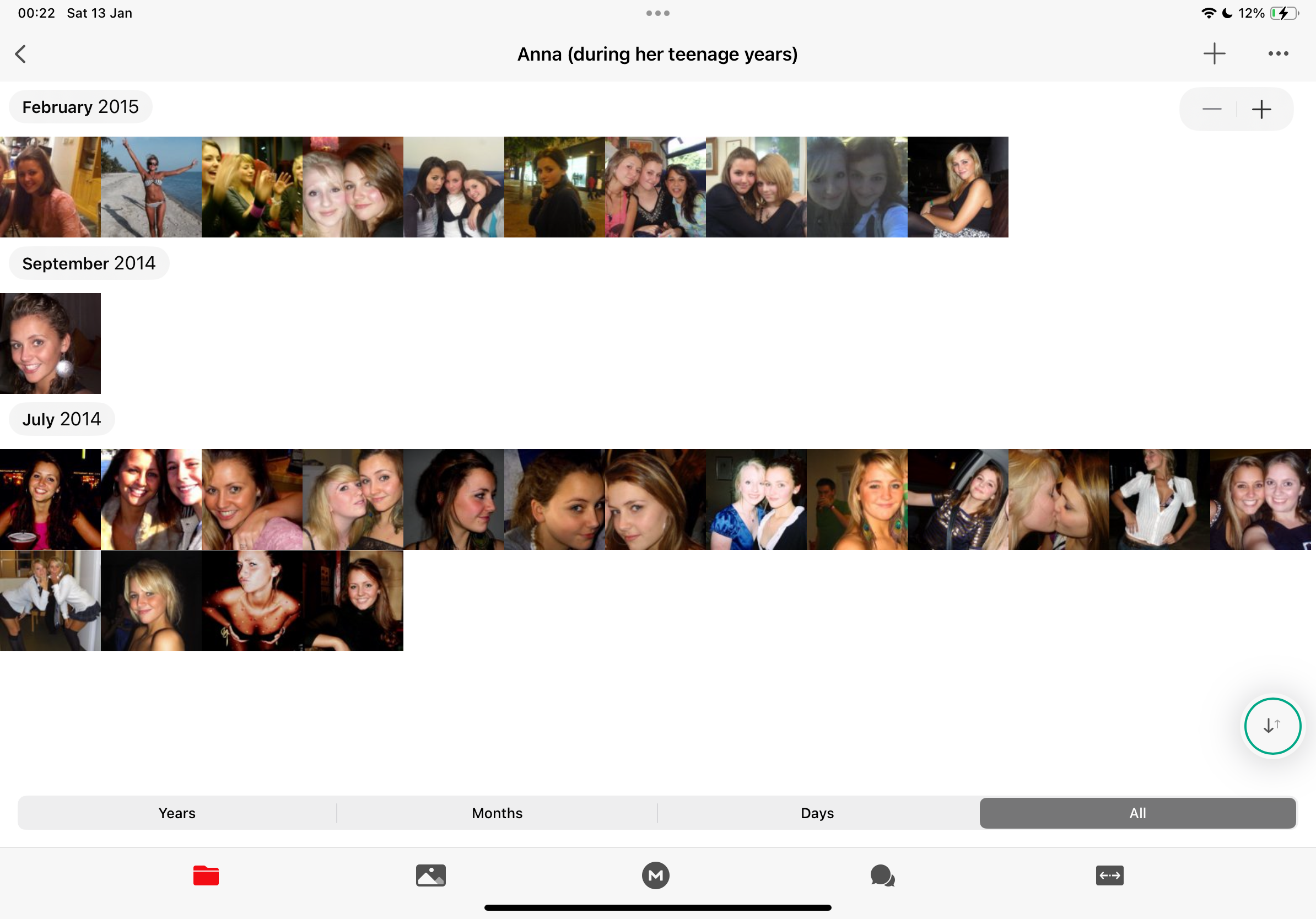Select the All view segment
Screen dimensions: 1316x919
(x=1137, y=813)
